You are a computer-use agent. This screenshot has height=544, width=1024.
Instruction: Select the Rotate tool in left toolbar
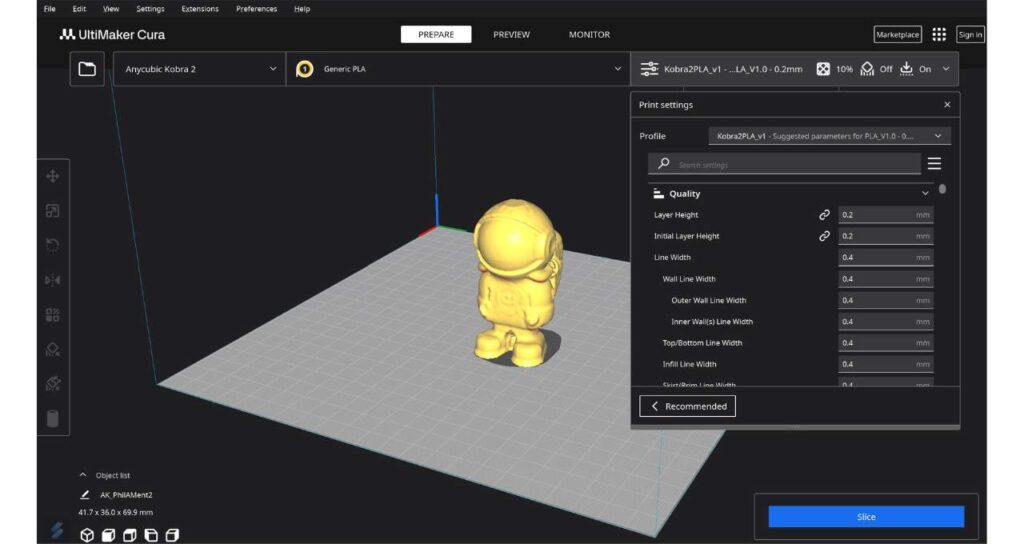53,246
